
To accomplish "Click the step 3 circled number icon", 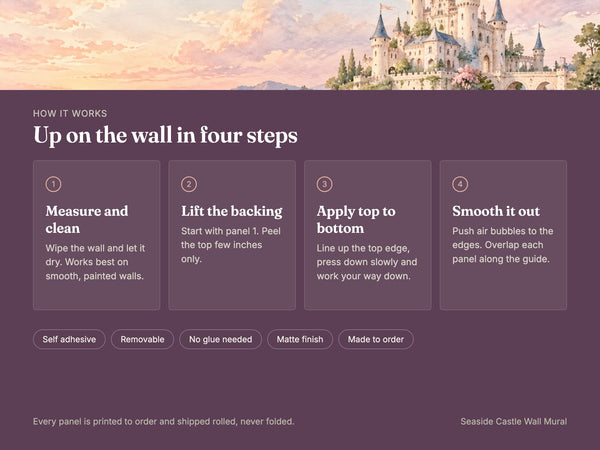I will (x=324, y=184).
